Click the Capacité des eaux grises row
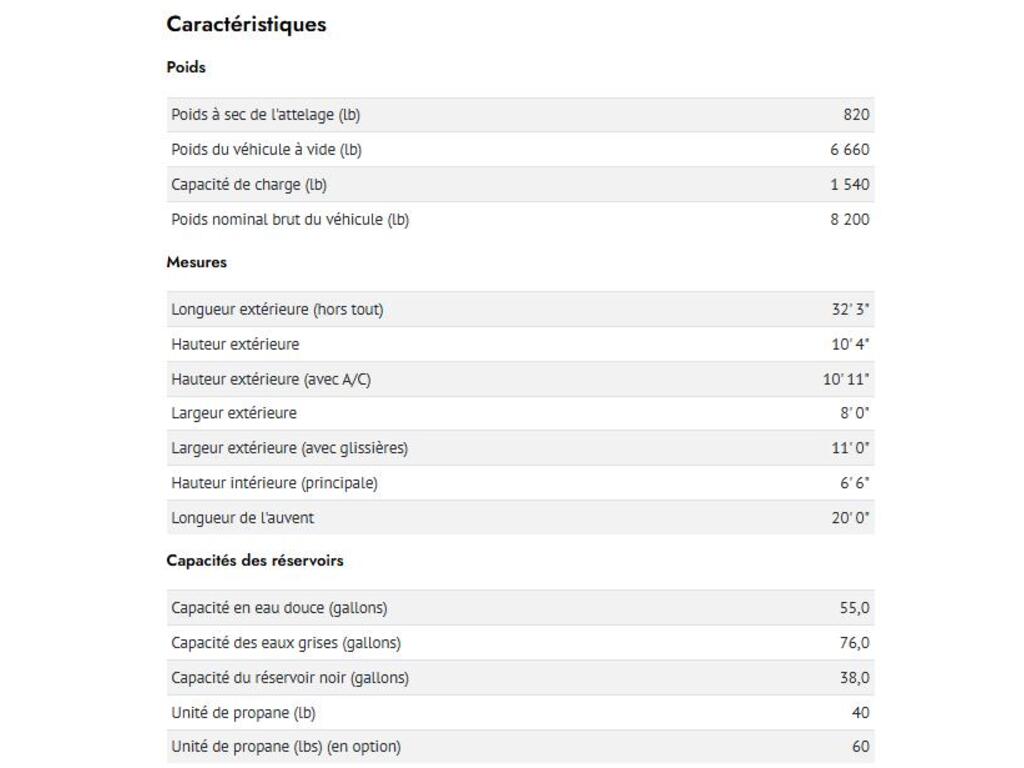The width and height of the screenshot is (1024, 768). (x=520, y=643)
